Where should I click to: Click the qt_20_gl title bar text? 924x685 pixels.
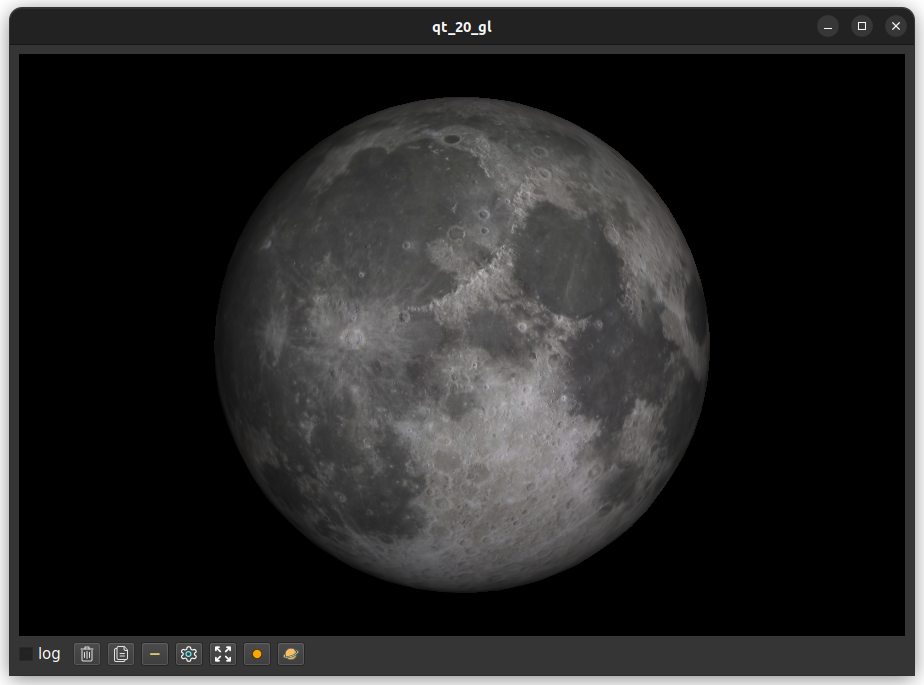coord(461,27)
